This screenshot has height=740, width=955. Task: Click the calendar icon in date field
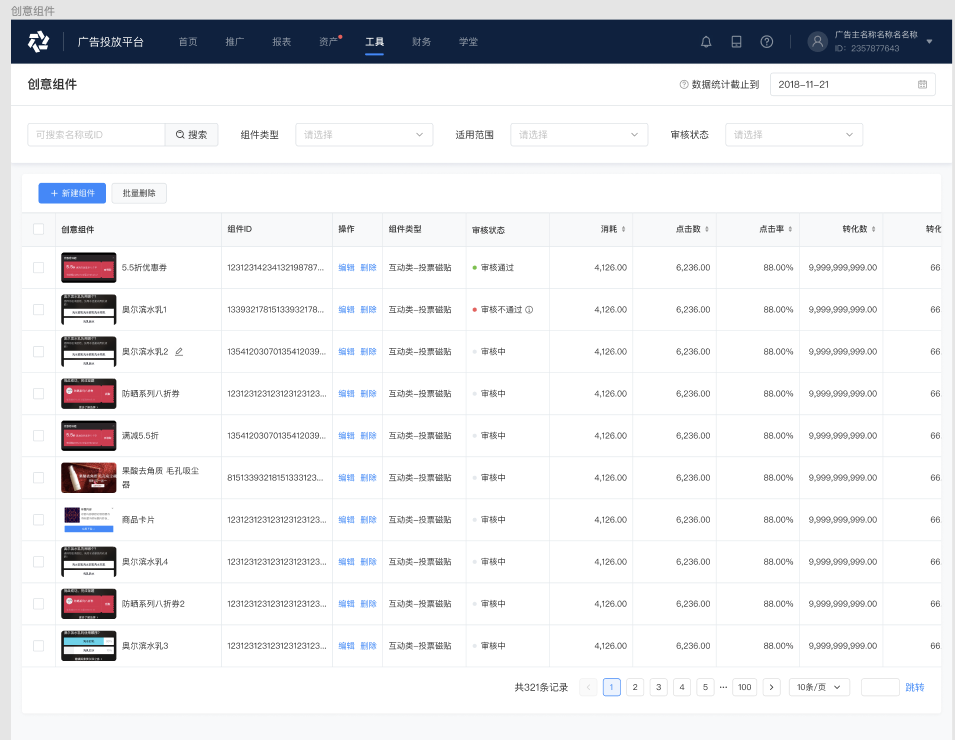tap(922, 84)
